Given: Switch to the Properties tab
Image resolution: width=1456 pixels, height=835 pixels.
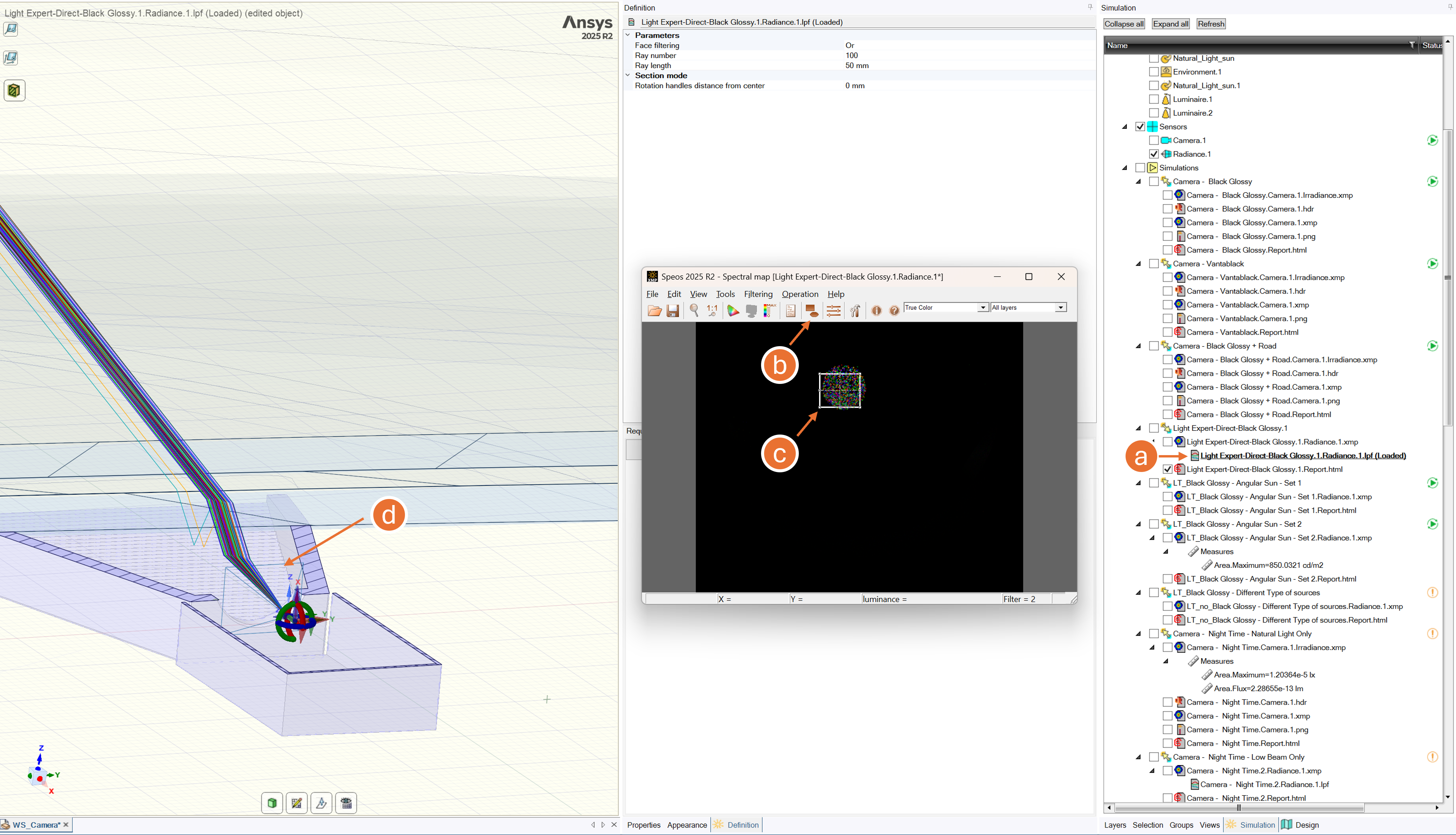Looking at the screenshot, I should point(643,825).
